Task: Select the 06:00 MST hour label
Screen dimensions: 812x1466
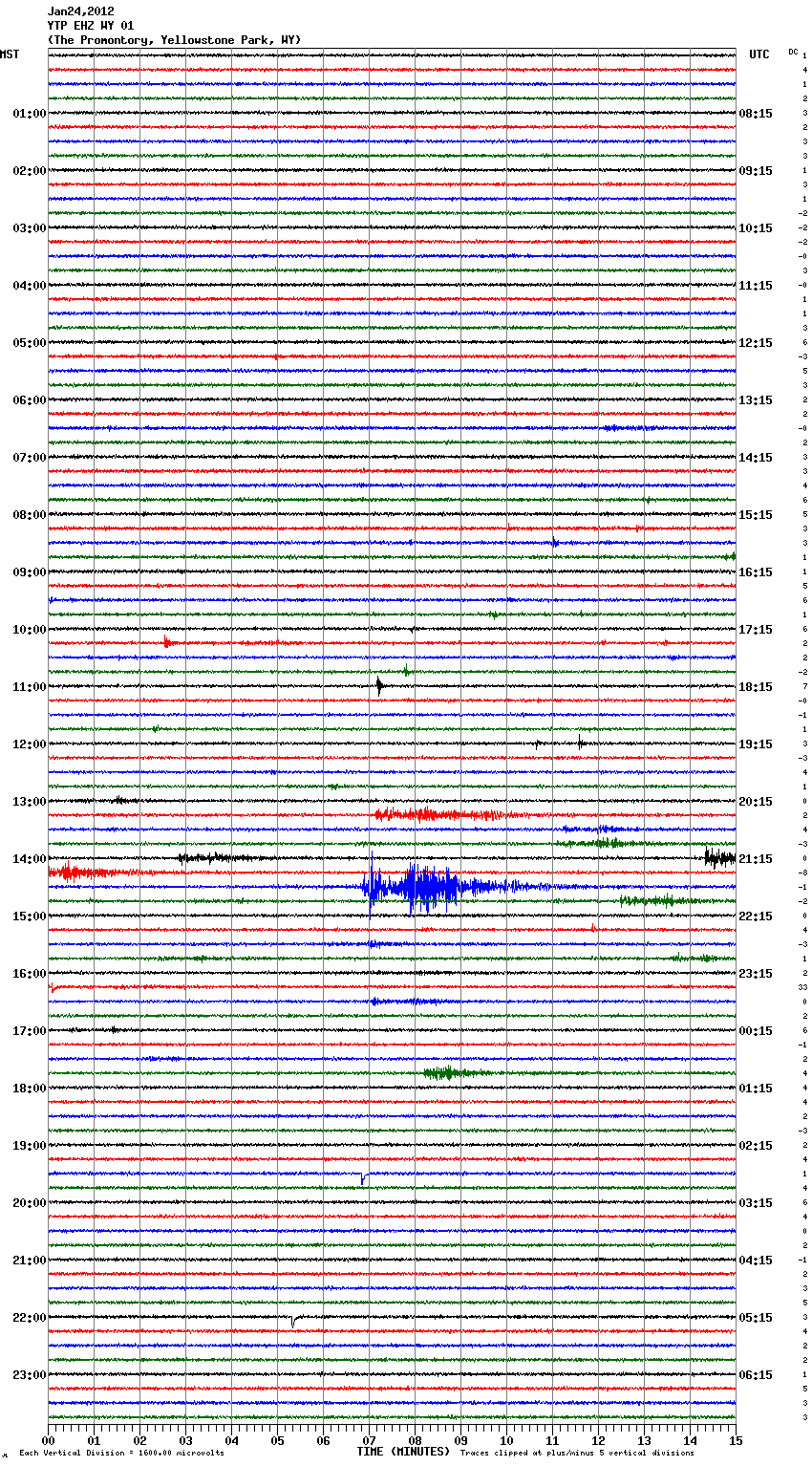Action: tap(30, 400)
